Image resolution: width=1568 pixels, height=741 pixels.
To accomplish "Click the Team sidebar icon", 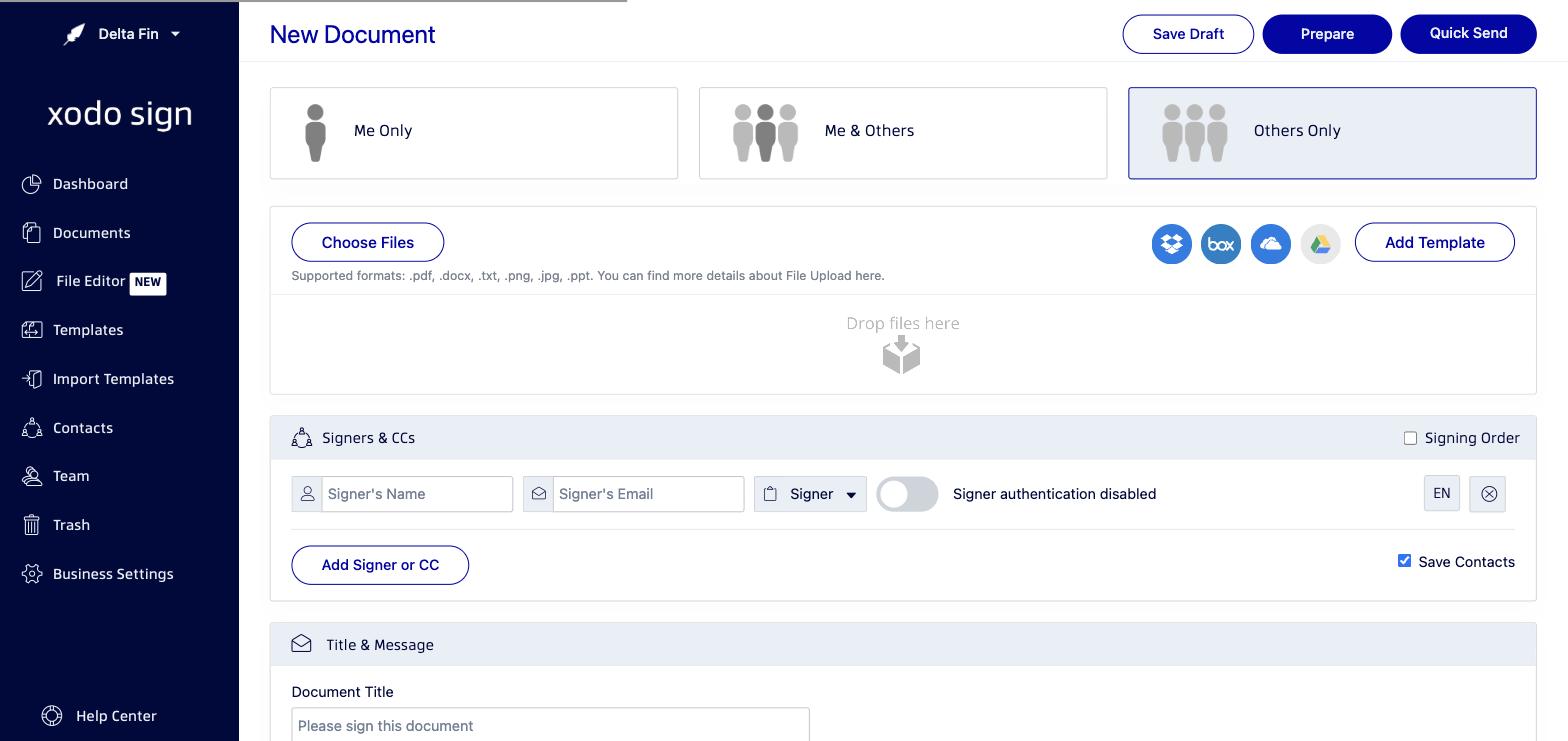I will [32, 476].
